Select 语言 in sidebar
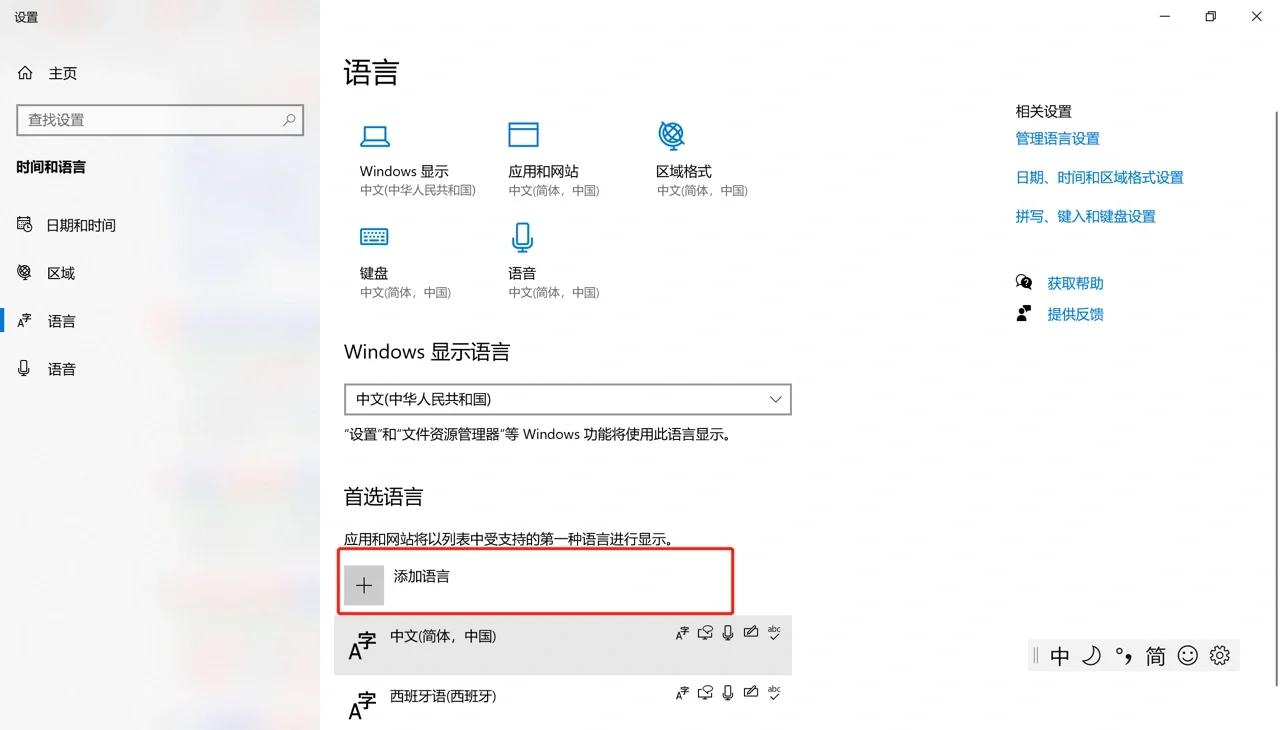The height and width of the screenshot is (730, 1280). tap(62, 321)
